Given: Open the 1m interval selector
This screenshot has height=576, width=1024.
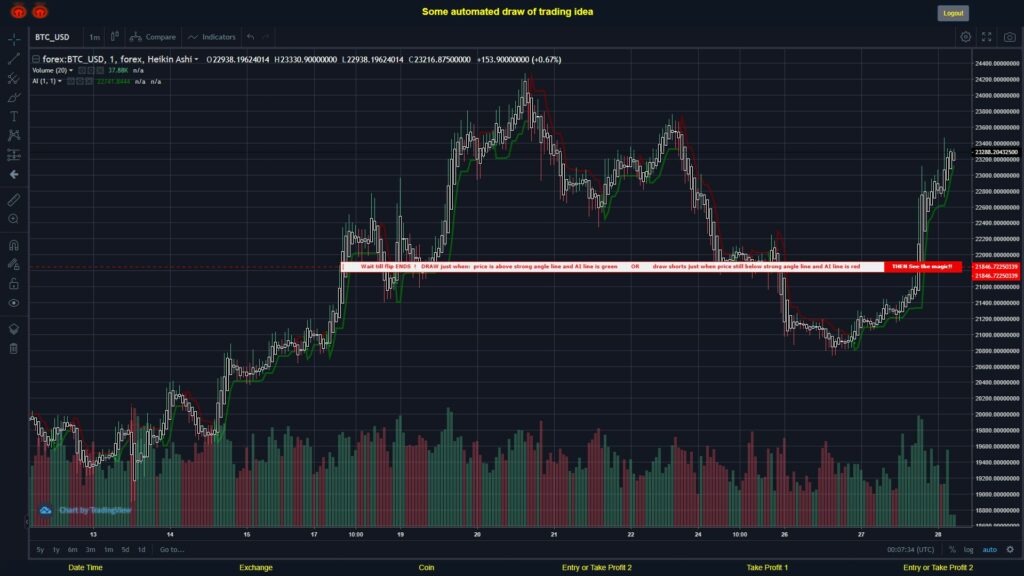Looking at the screenshot, I should pyautogui.click(x=95, y=37).
